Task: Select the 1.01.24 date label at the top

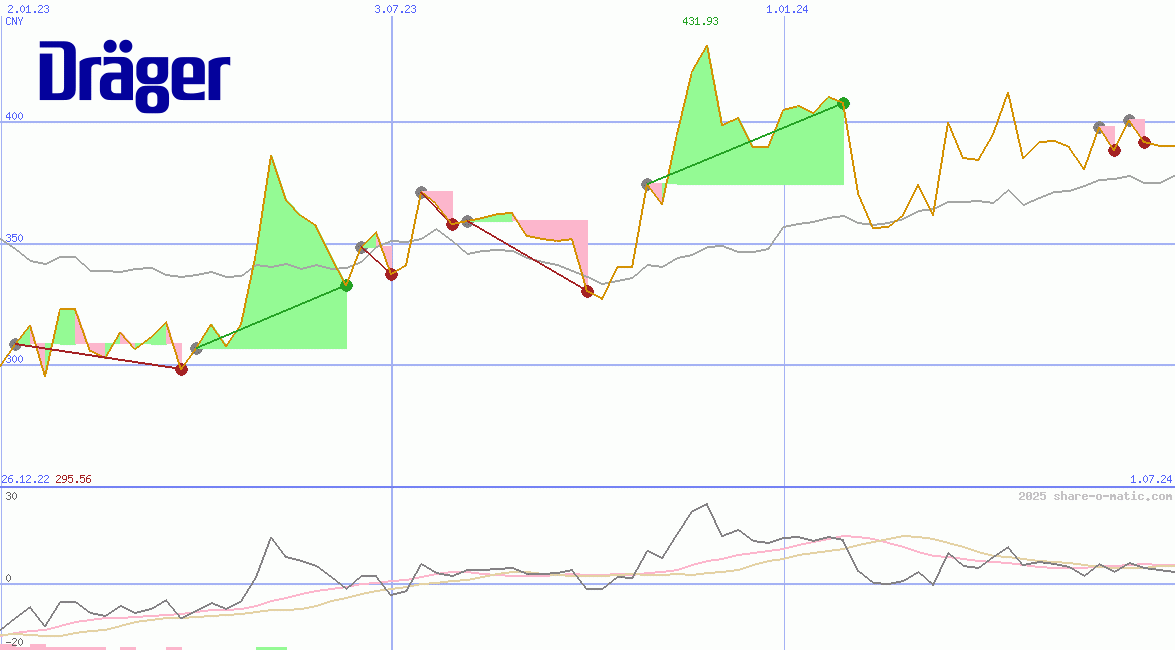Action: pyautogui.click(x=787, y=9)
